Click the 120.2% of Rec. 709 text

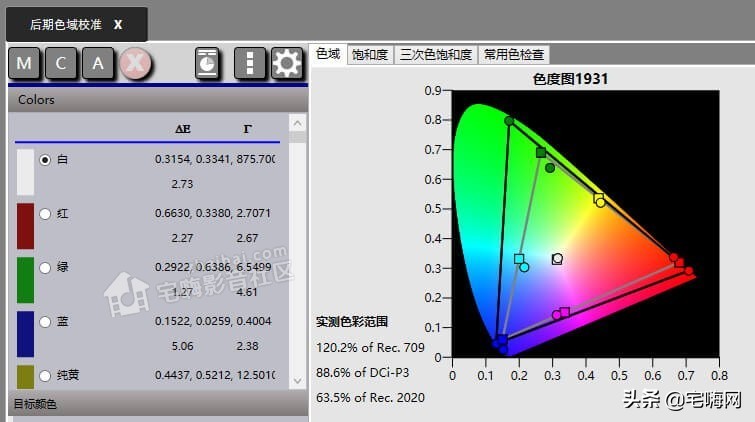[x=370, y=347]
